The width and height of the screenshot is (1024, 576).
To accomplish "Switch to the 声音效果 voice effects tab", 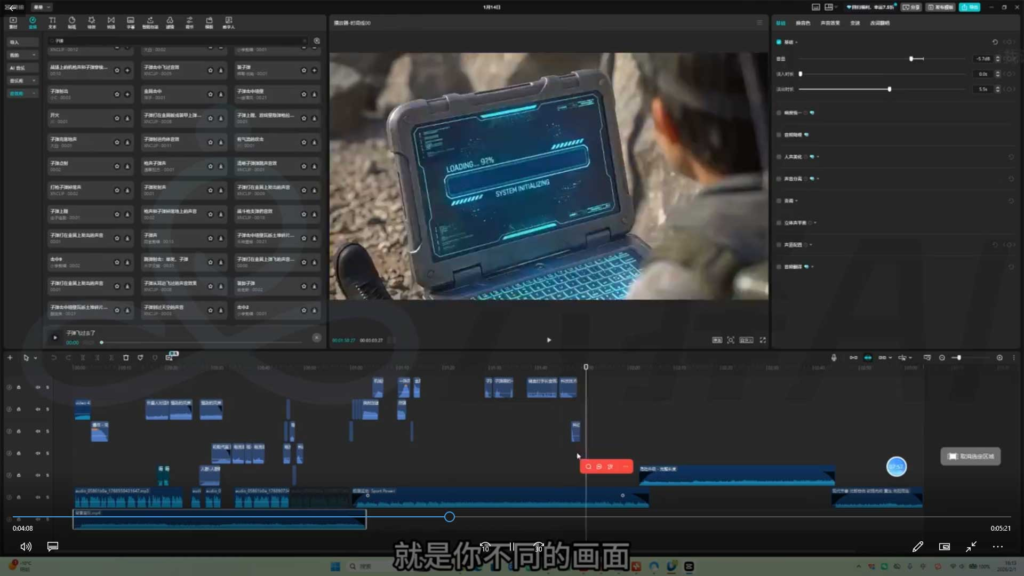I will click(830, 22).
